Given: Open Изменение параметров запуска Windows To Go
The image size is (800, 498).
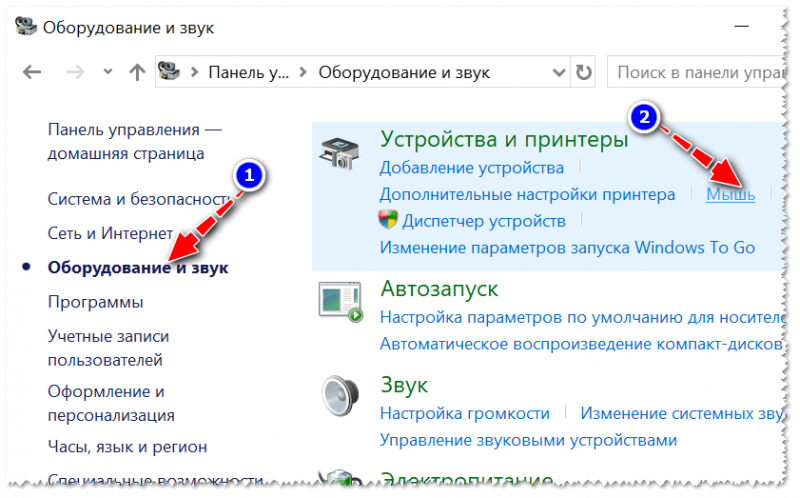Looking at the screenshot, I should point(567,247).
